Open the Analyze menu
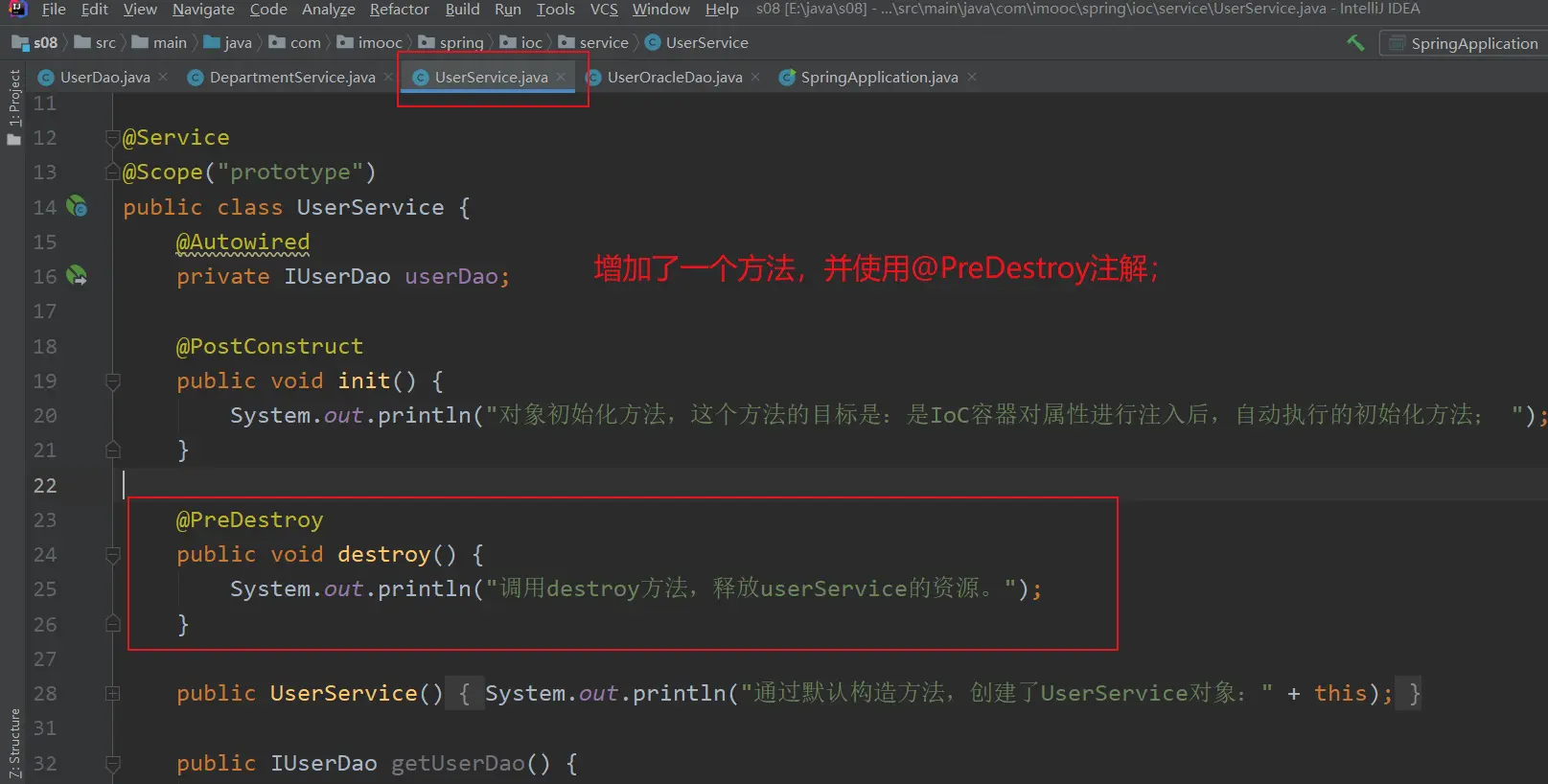The height and width of the screenshot is (784, 1548). (x=328, y=10)
